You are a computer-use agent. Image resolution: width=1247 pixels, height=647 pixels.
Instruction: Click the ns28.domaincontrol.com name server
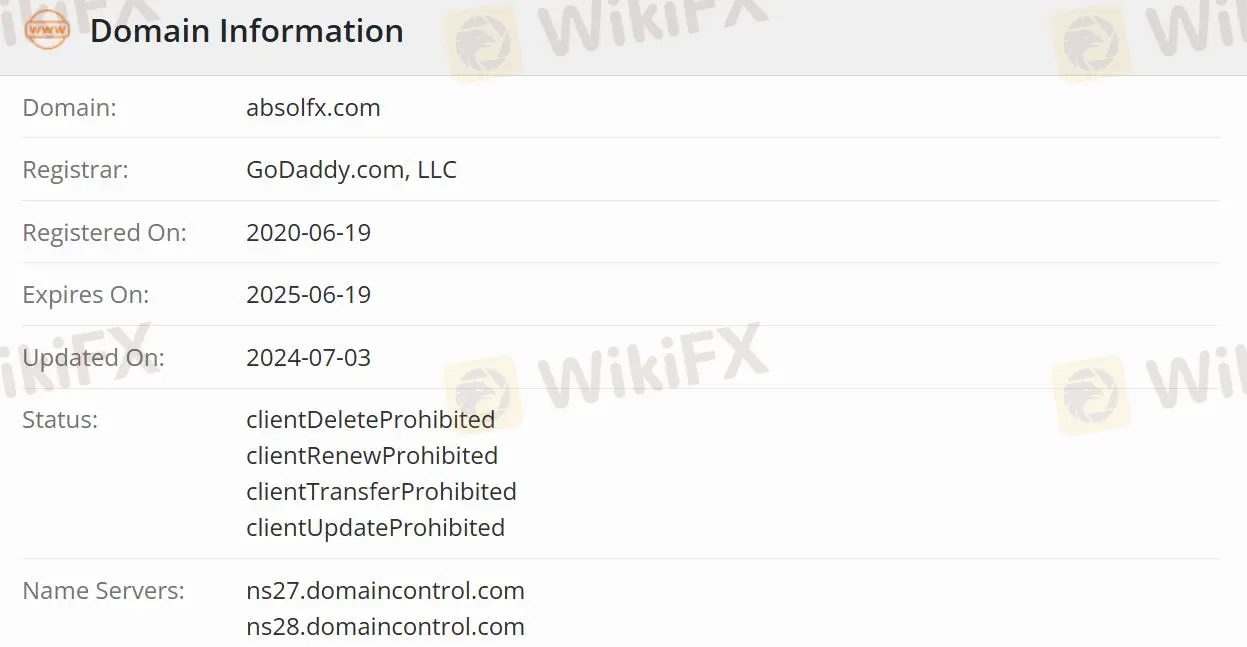click(x=385, y=627)
